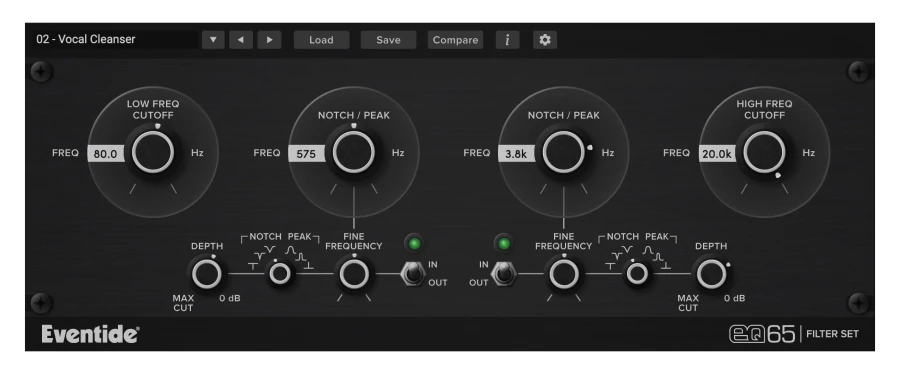Screen dimensions: 900x374
Task: Click the 80.0 Hz frequency value field
Action: [x=106, y=154]
